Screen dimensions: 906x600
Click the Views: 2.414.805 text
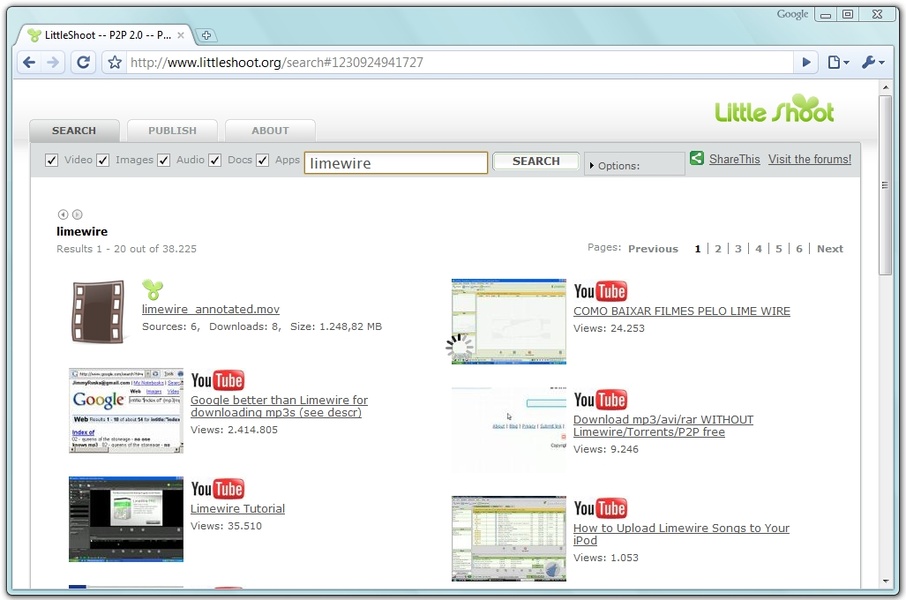click(234, 430)
